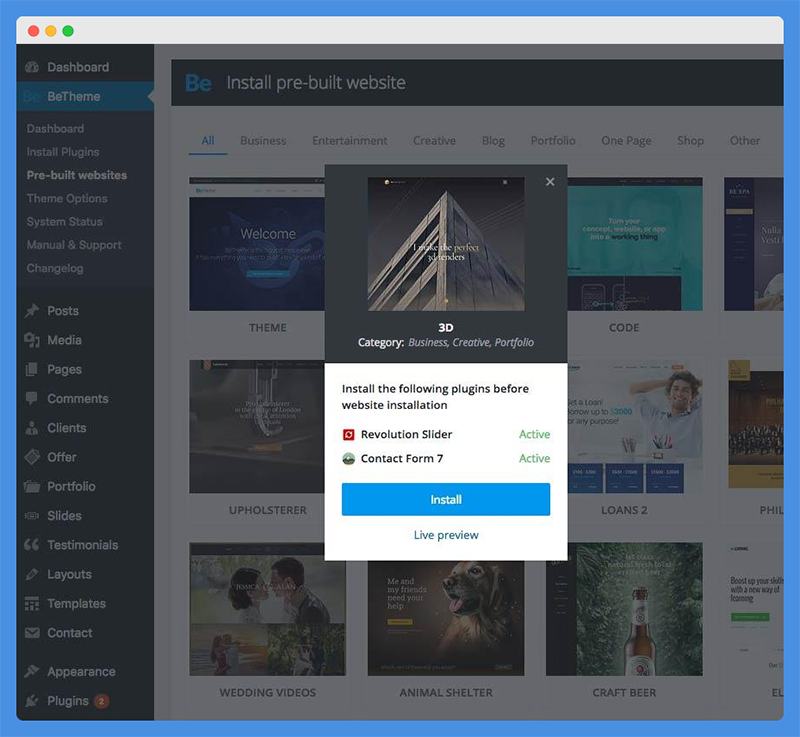View the Changelog submenu page
The width and height of the screenshot is (800, 737).
tap(55, 268)
